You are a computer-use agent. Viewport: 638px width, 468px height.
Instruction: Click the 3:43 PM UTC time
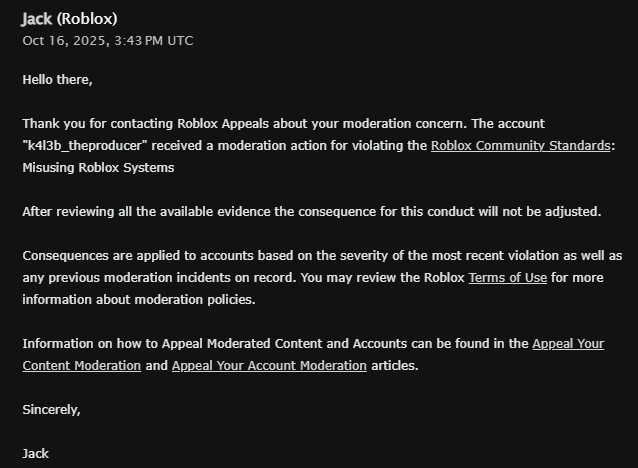pyautogui.click(x=157, y=41)
